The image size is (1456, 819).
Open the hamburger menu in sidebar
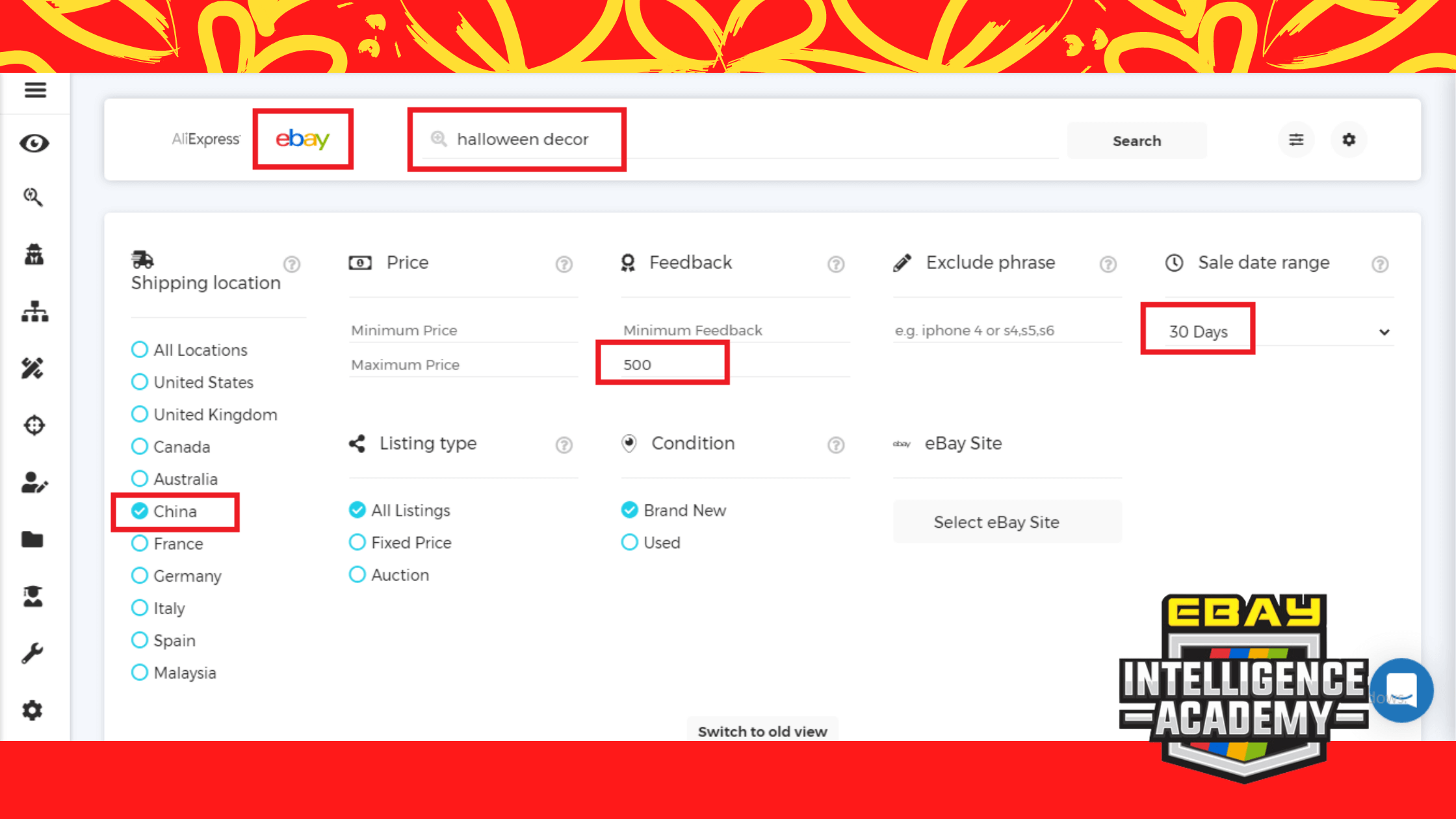pyautogui.click(x=35, y=90)
